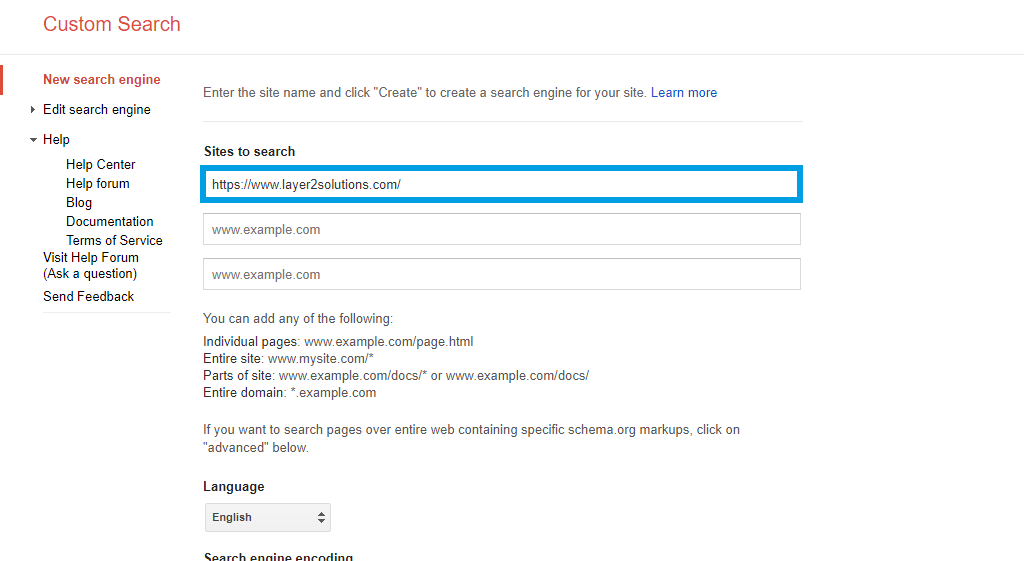Click the Language field label
1024x561 pixels.
234,487
